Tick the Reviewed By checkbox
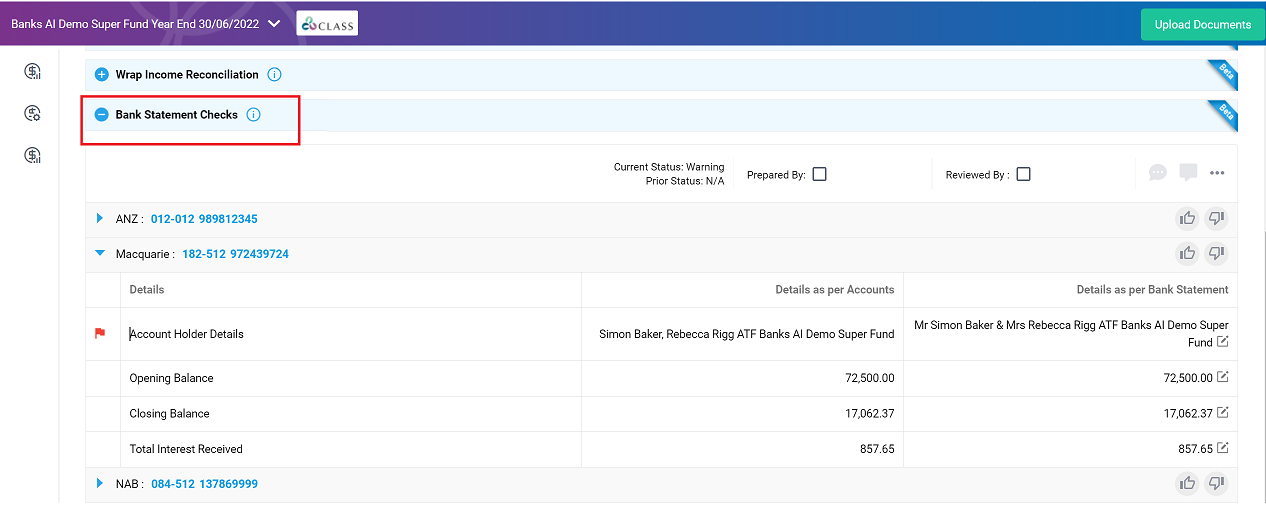The image size is (1266, 511). point(1023,174)
